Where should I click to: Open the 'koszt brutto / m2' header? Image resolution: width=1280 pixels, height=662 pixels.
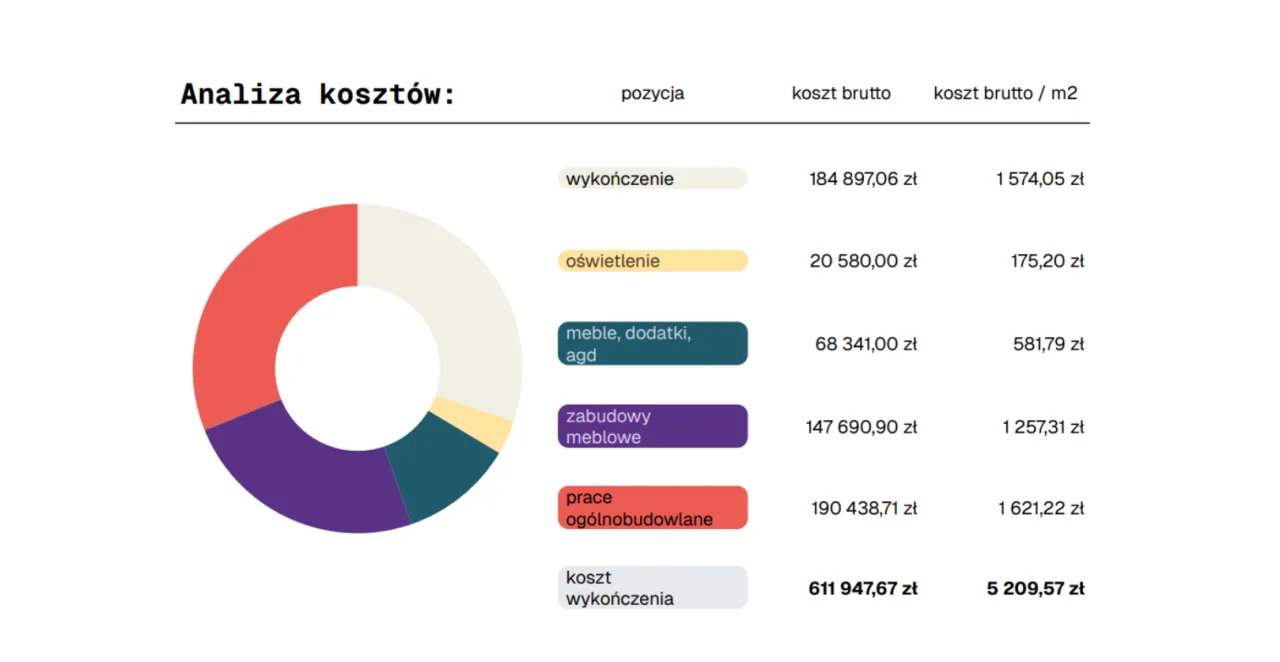click(1005, 93)
